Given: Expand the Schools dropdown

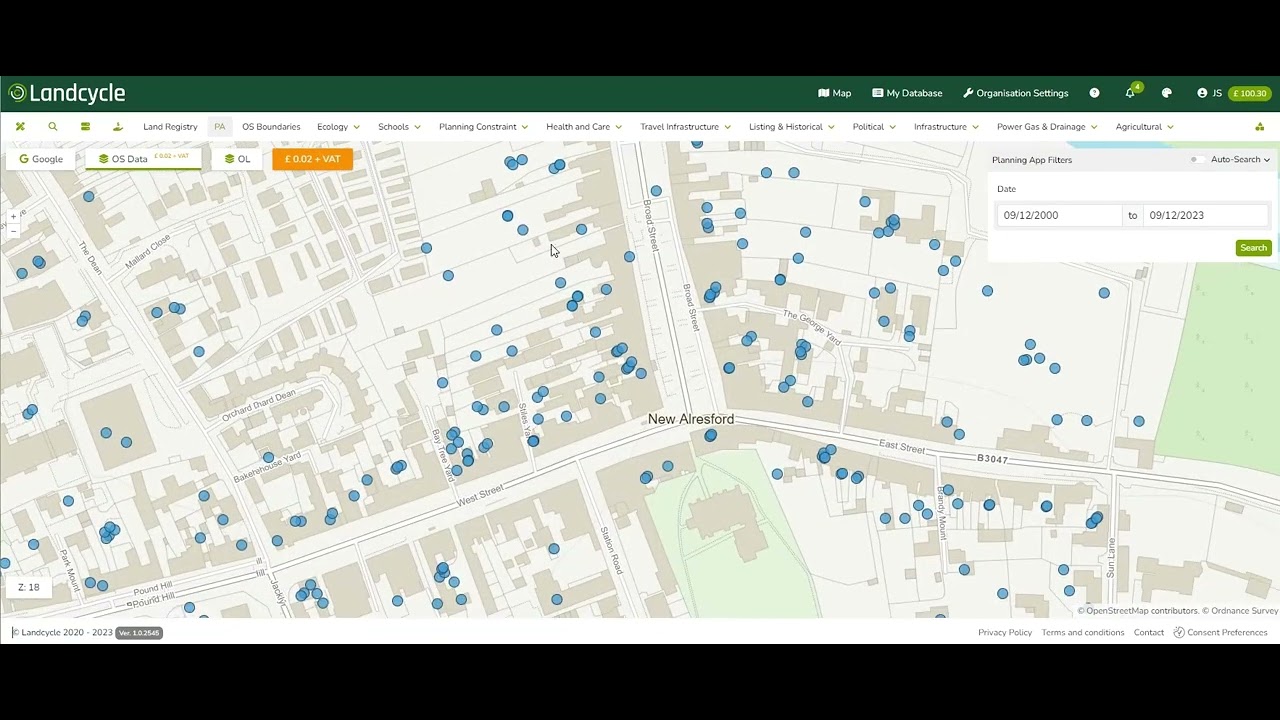Looking at the screenshot, I should [x=399, y=127].
